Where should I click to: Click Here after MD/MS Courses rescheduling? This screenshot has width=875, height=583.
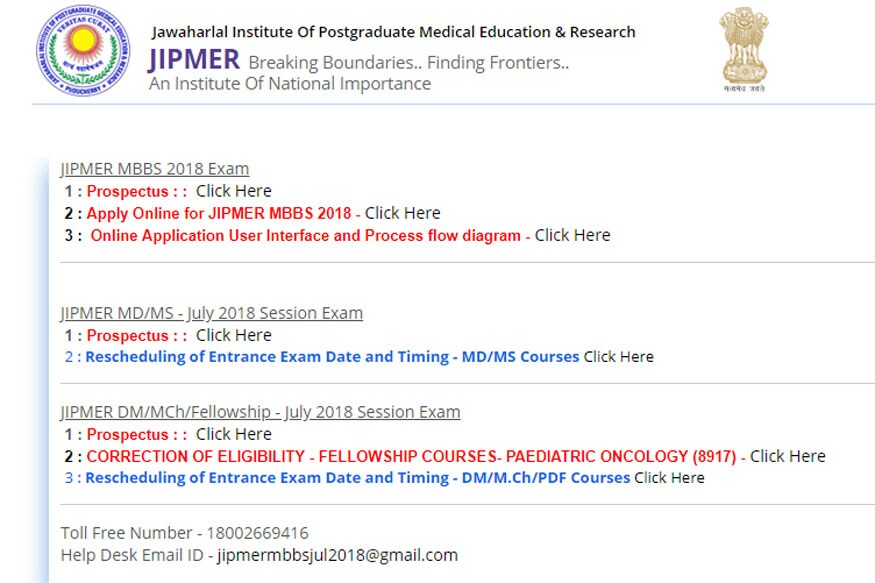pos(618,357)
